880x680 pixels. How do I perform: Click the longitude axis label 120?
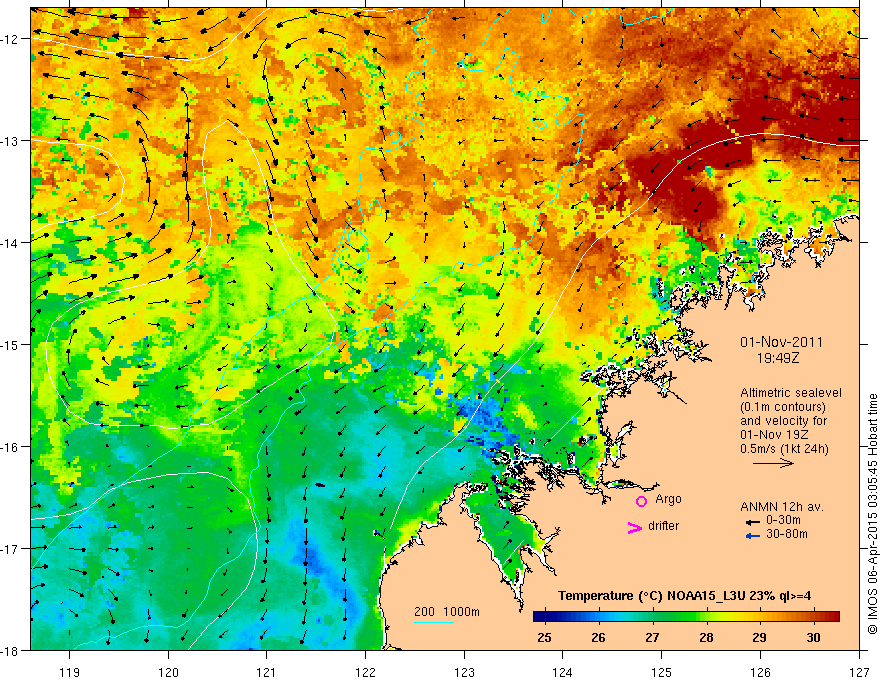pos(168,672)
